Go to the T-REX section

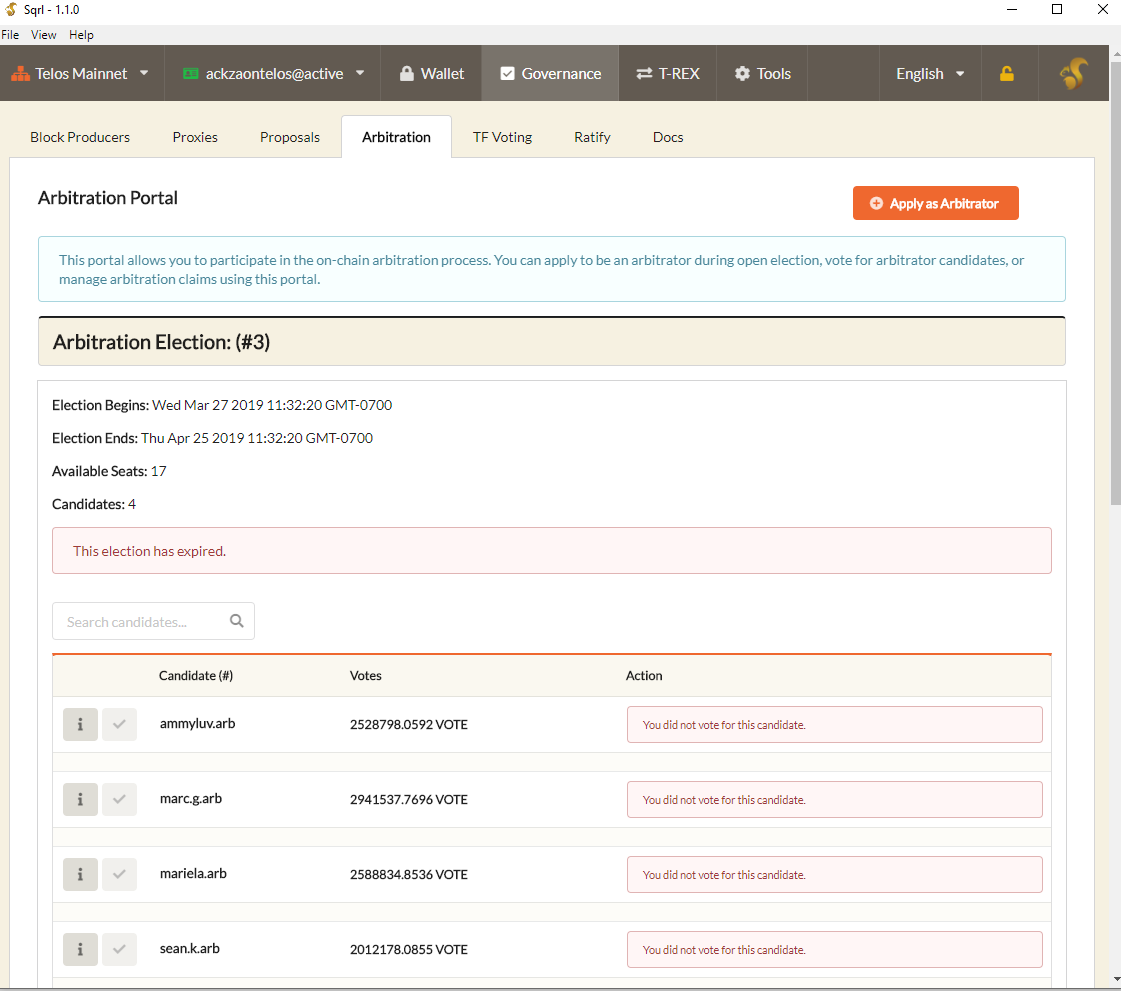point(667,74)
